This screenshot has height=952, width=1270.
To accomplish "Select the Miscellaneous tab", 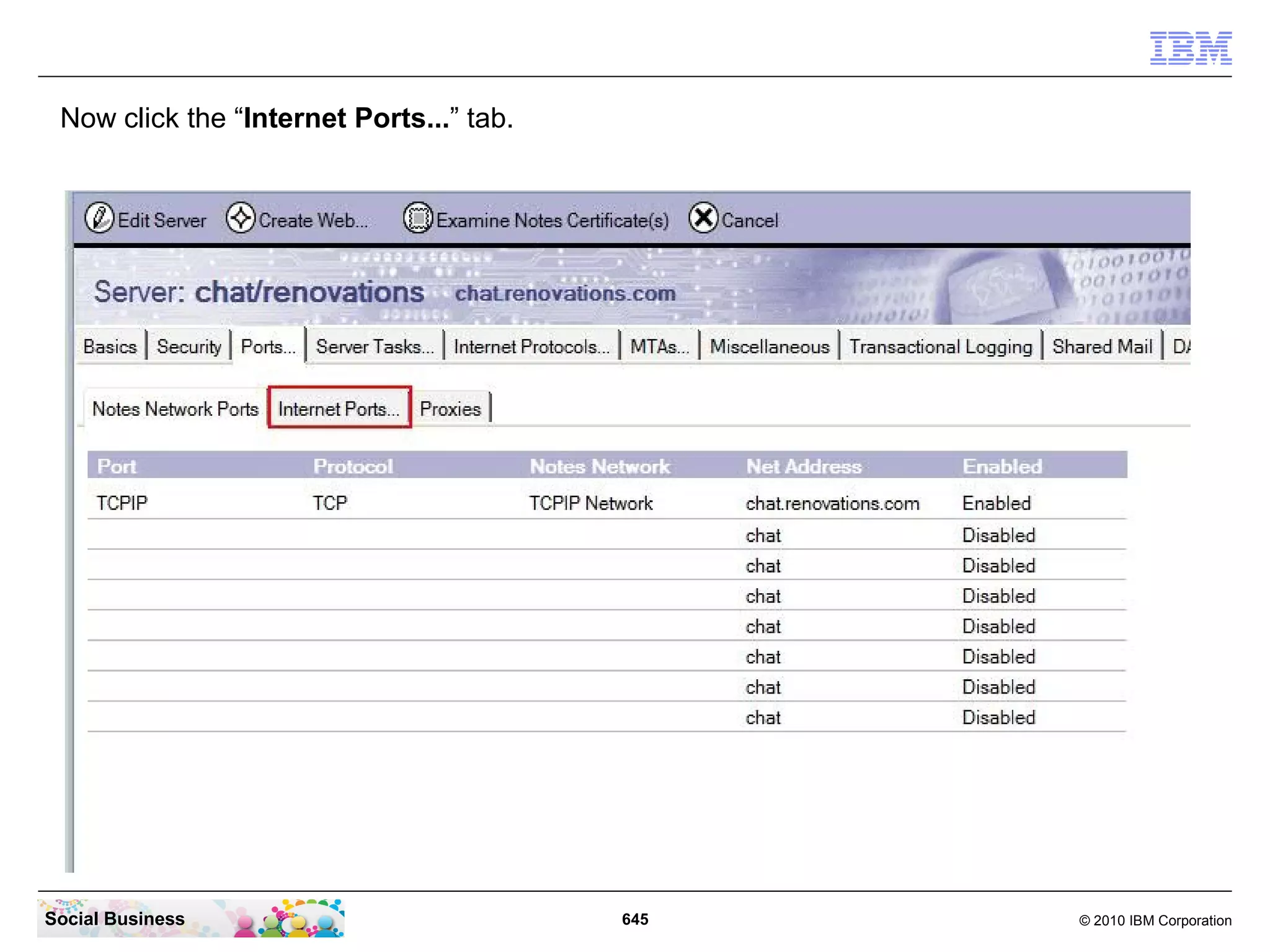I will coord(770,346).
